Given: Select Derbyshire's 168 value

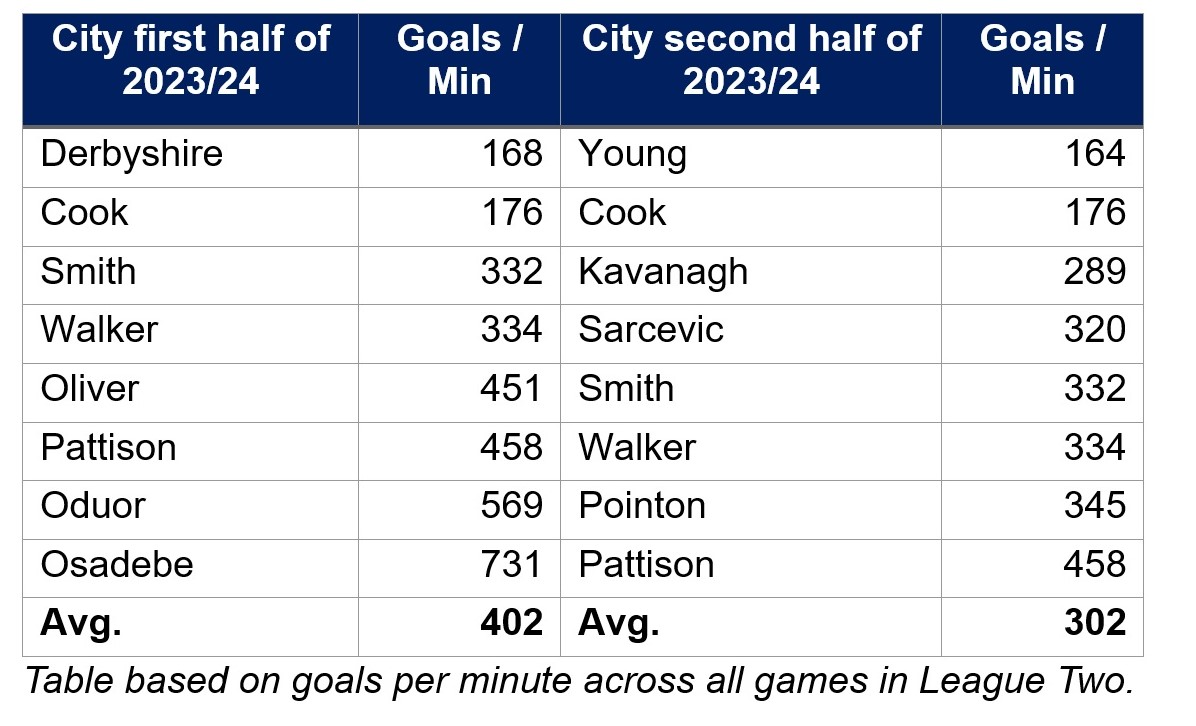Looking at the screenshot, I should coord(511,154).
